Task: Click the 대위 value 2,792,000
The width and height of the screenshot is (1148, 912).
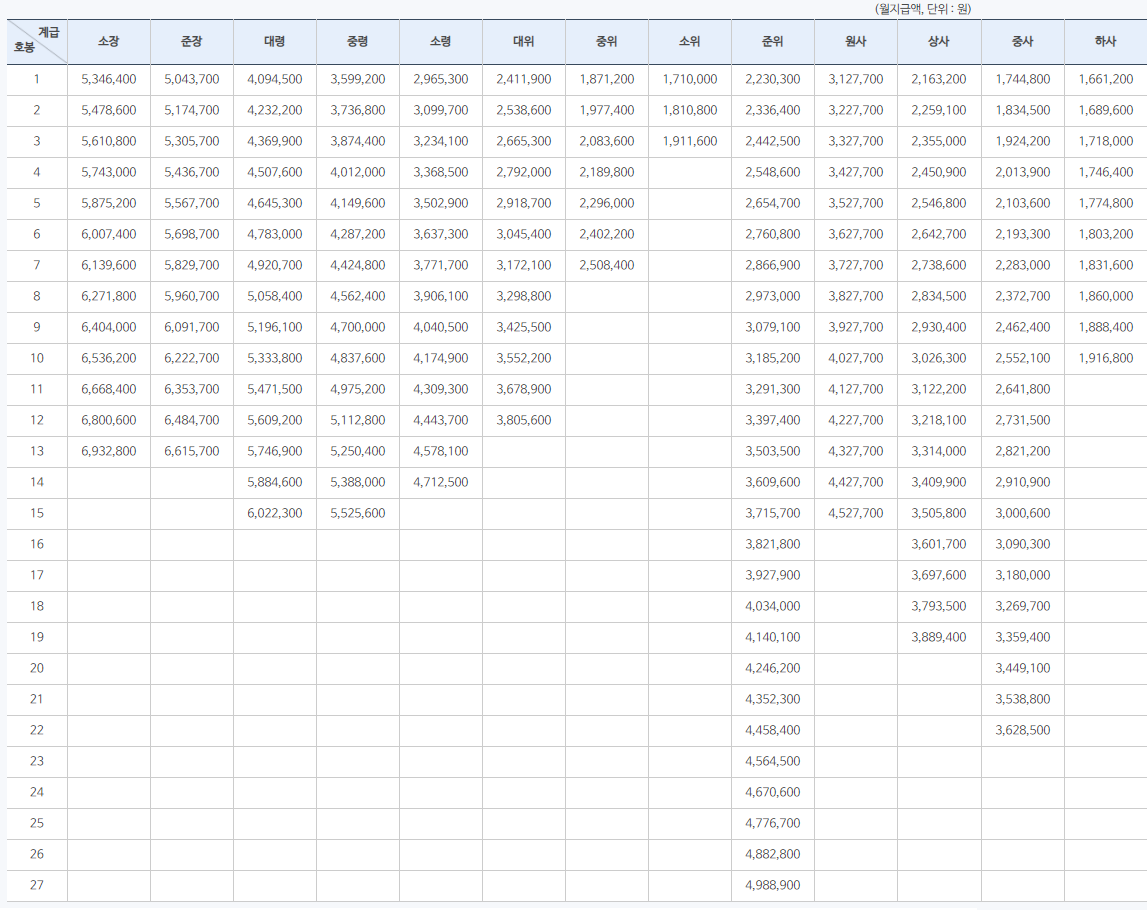Action: 523,172
